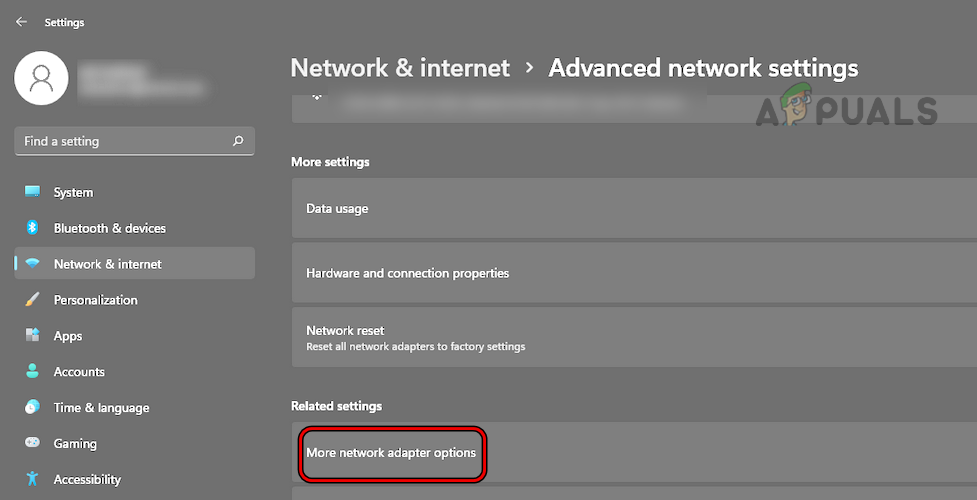Open the Apps icon in sidebar
The width and height of the screenshot is (977, 500).
point(33,336)
